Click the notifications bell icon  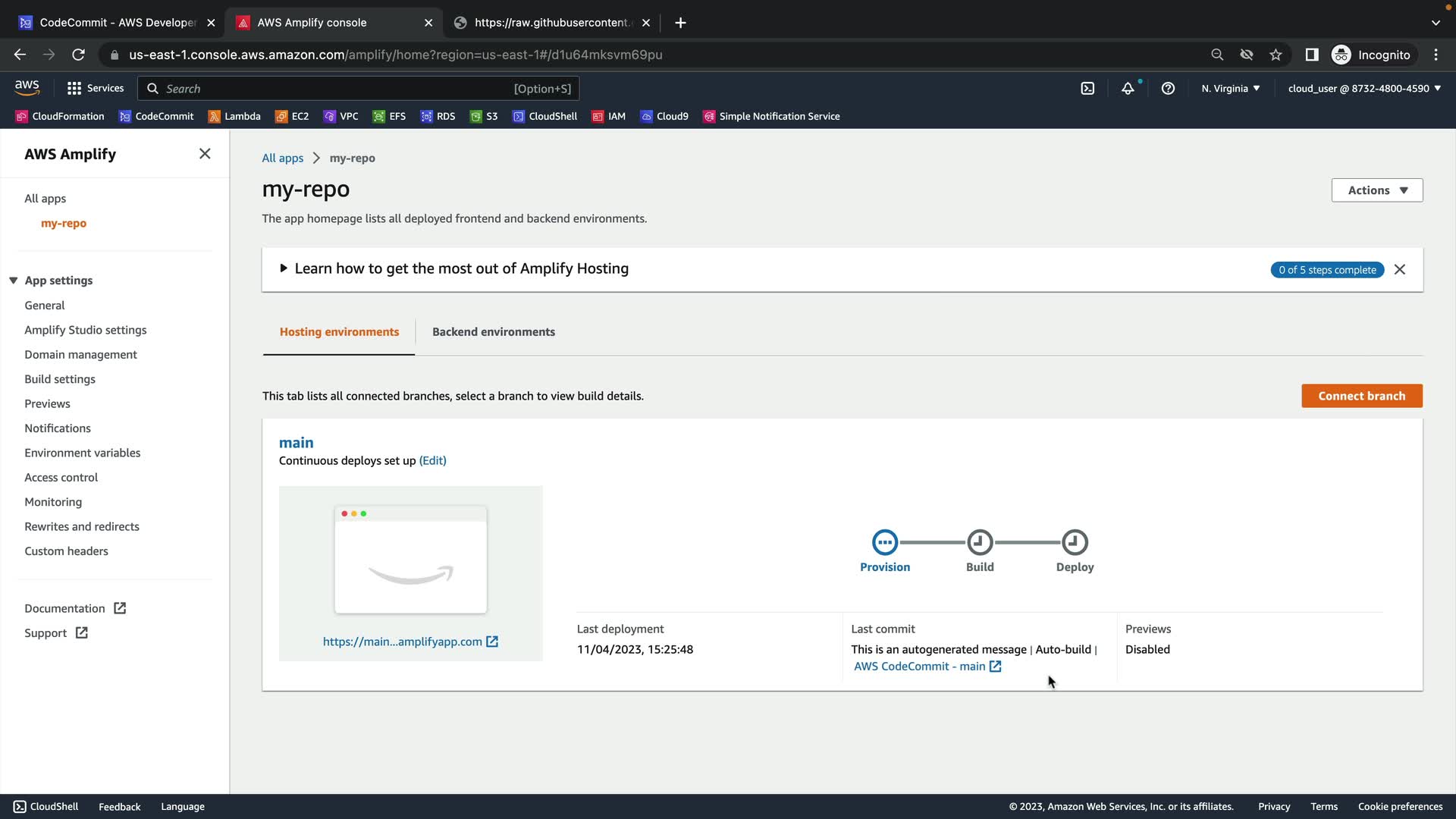pyautogui.click(x=1128, y=89)
